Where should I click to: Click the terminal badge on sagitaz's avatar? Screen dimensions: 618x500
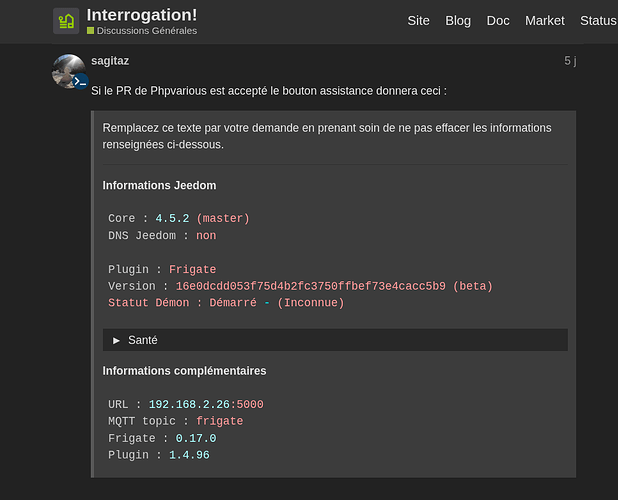[x=80, y=81]
